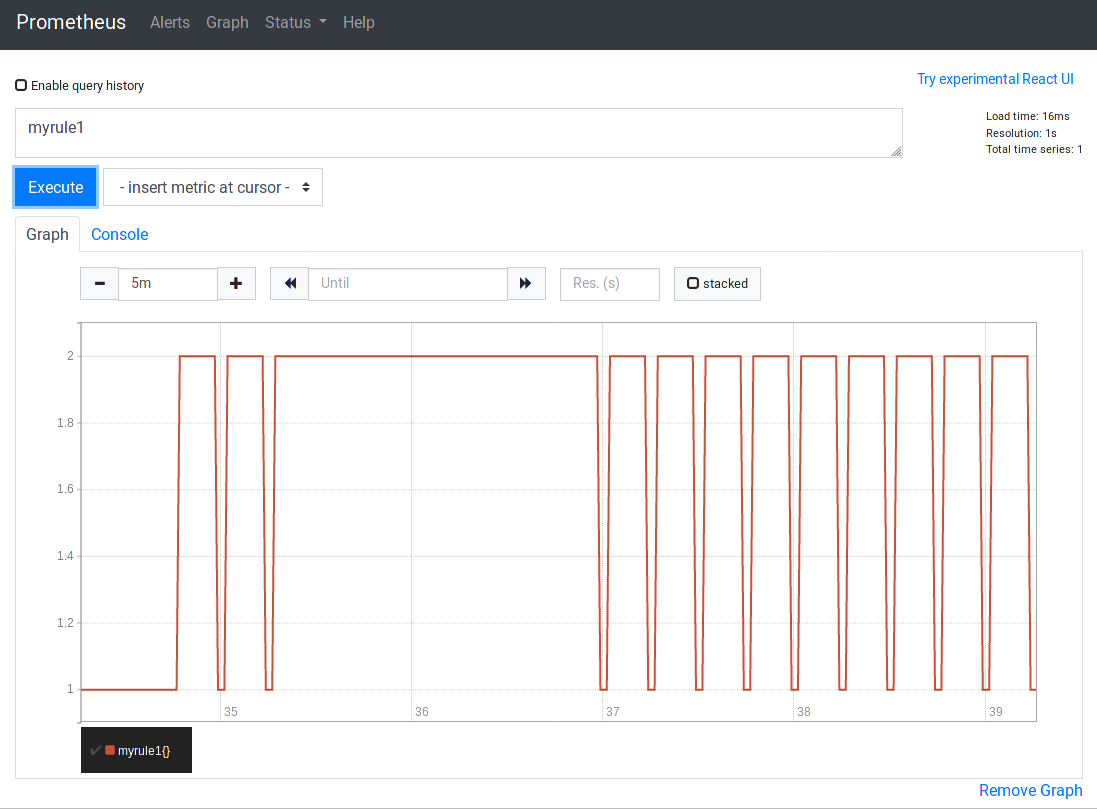The height and width of the screenshot is (809, 1097).
Task: Open the Help page from the navbar
Action: [359, 22]
